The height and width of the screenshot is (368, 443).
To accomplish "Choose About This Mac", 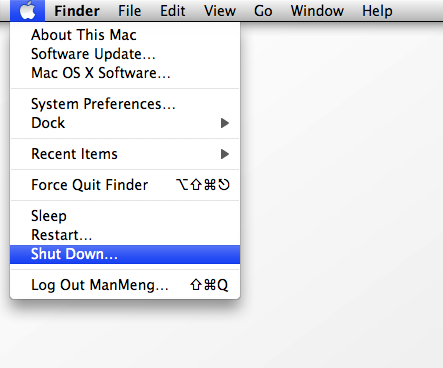I will pos(125,35).
